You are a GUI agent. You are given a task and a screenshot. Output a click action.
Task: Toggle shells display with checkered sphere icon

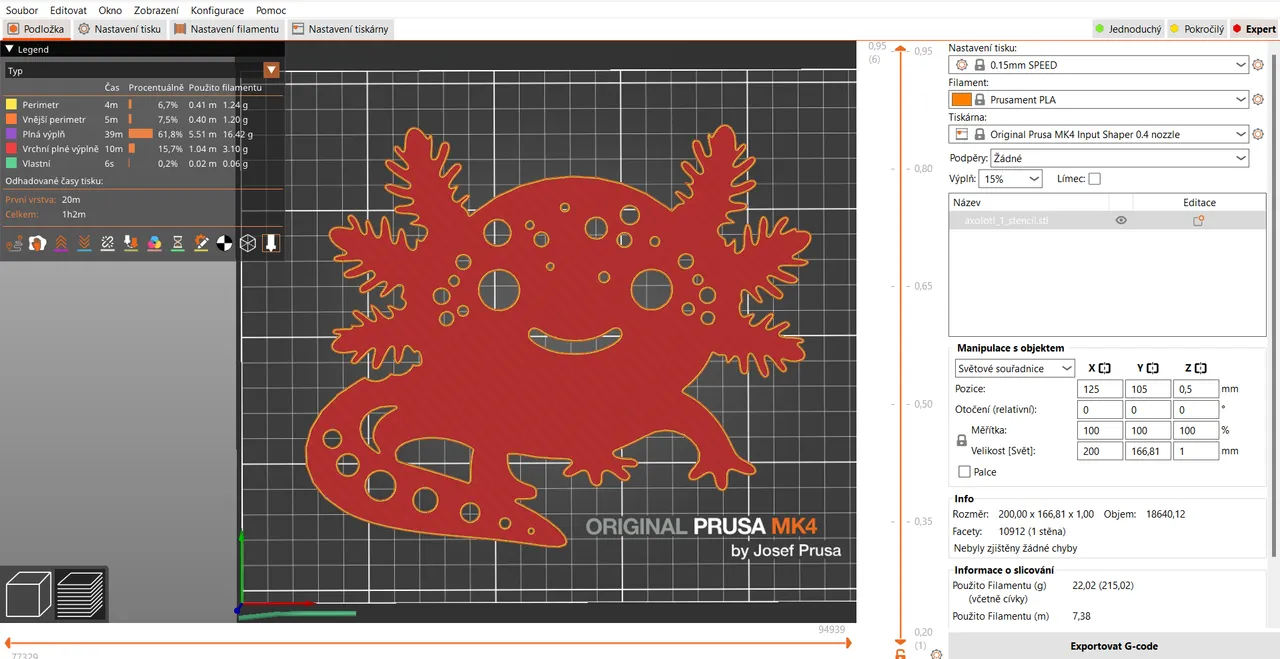point(224,242)
